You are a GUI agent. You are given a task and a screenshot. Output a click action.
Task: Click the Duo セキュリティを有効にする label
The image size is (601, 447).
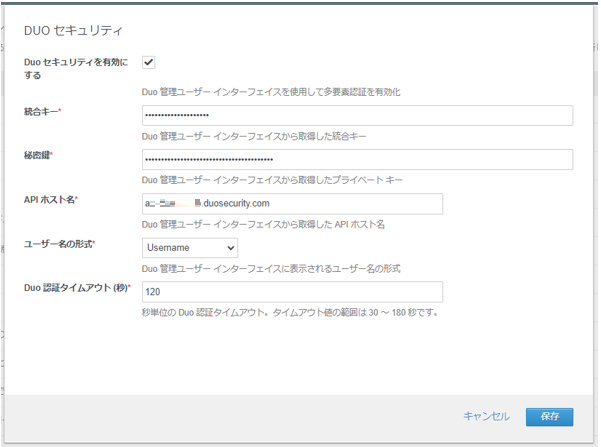coord(76,68)
